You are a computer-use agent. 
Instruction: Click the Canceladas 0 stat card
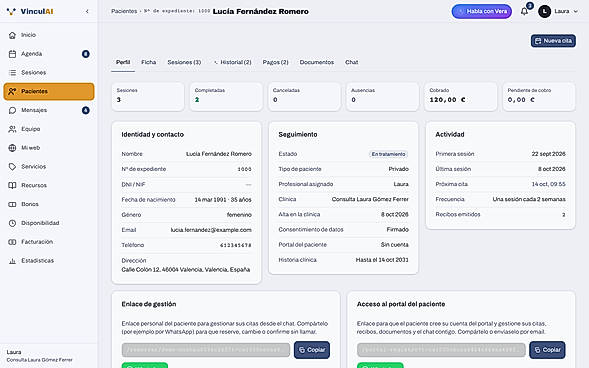pos(304,97)
